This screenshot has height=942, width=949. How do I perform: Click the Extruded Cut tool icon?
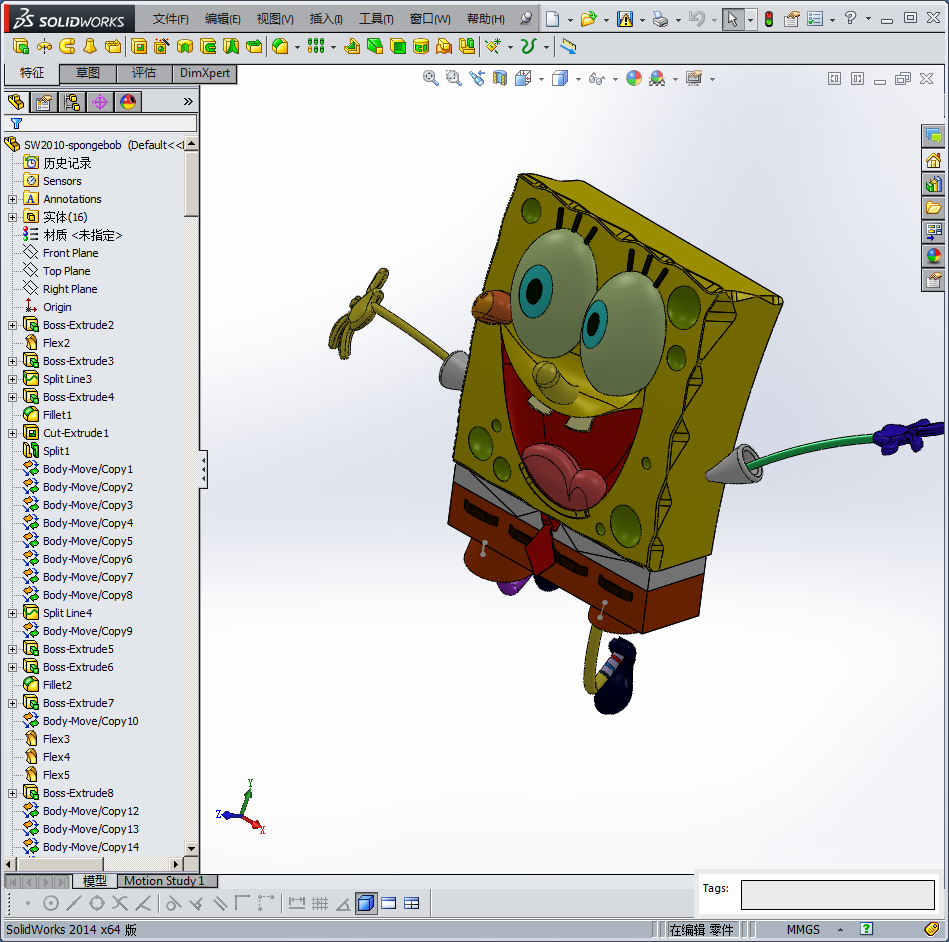(139, 46)
